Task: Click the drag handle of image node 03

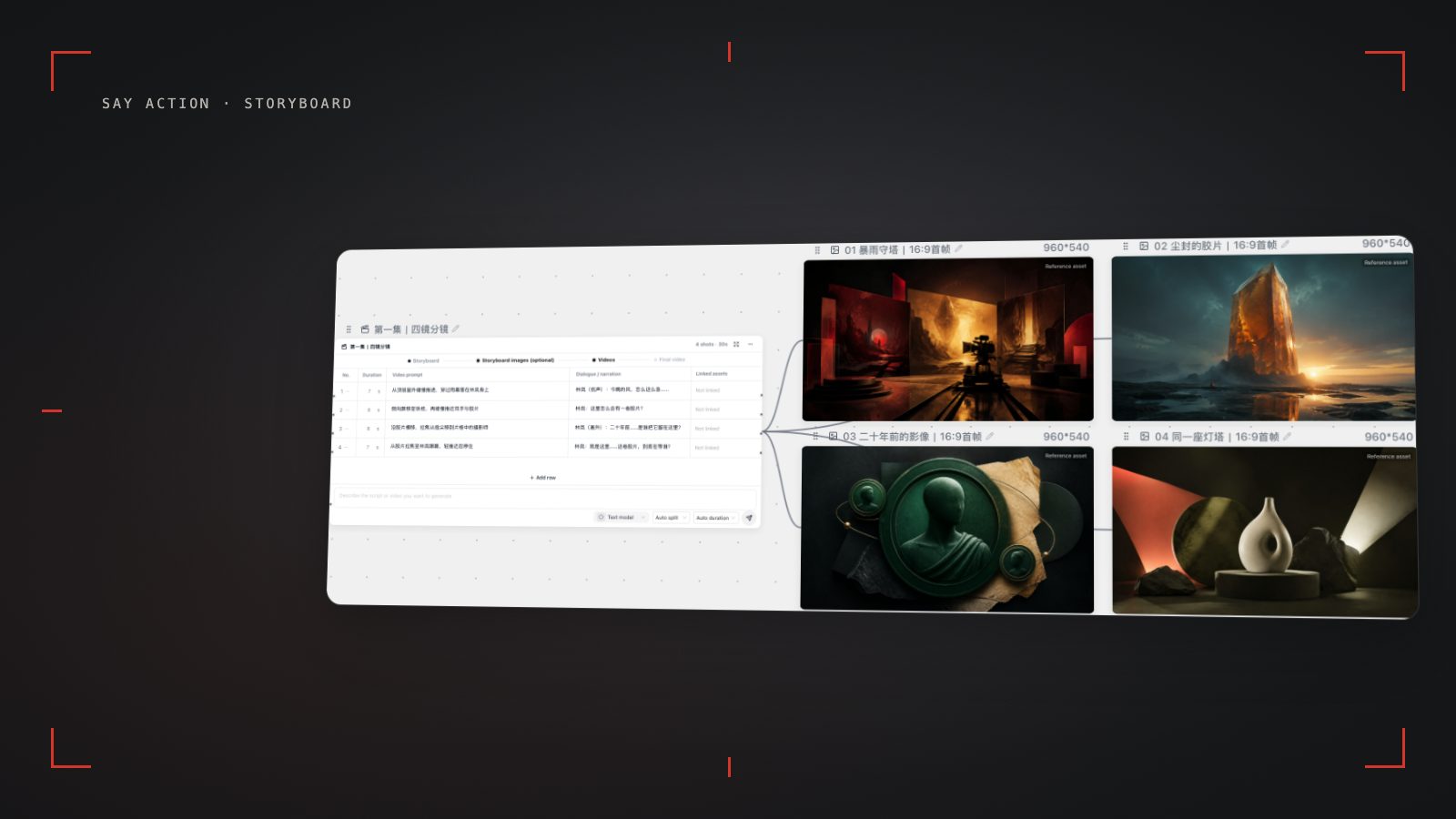Action: (815, 437)
